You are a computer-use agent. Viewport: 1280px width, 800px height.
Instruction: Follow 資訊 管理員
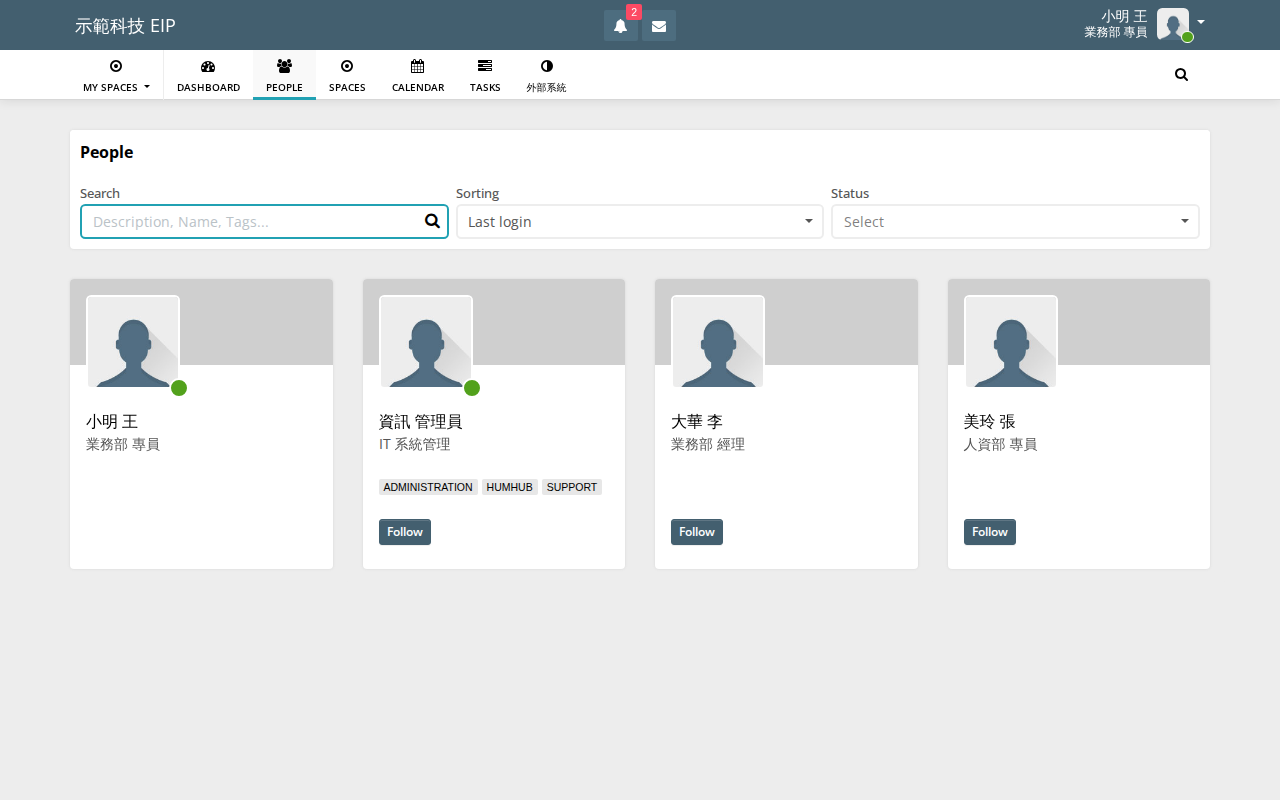click(x=405, y=532)
